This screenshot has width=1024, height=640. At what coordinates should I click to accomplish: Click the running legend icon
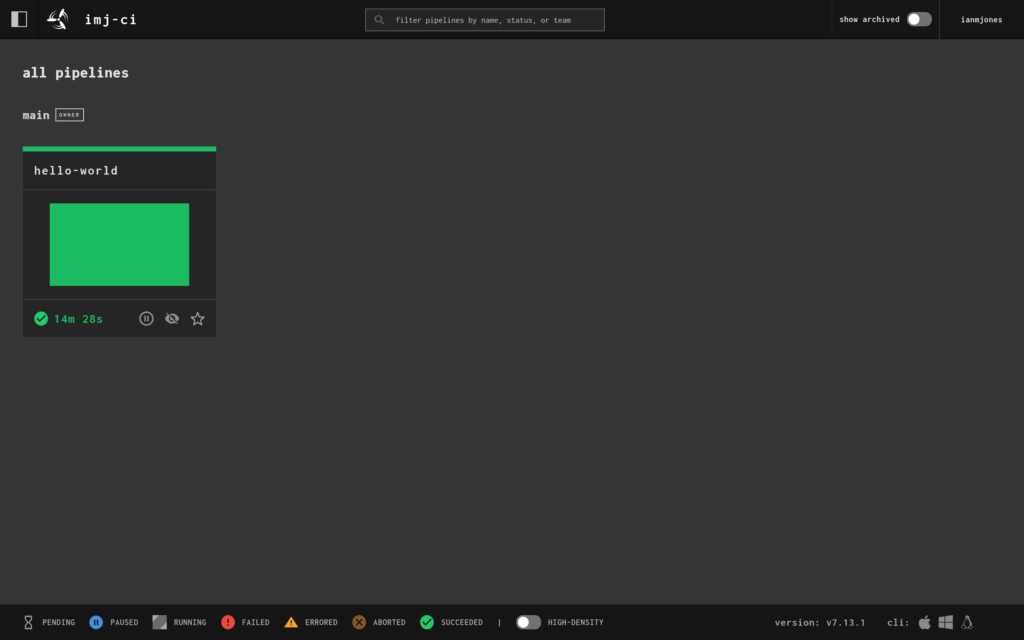click(x=159, y=622)
